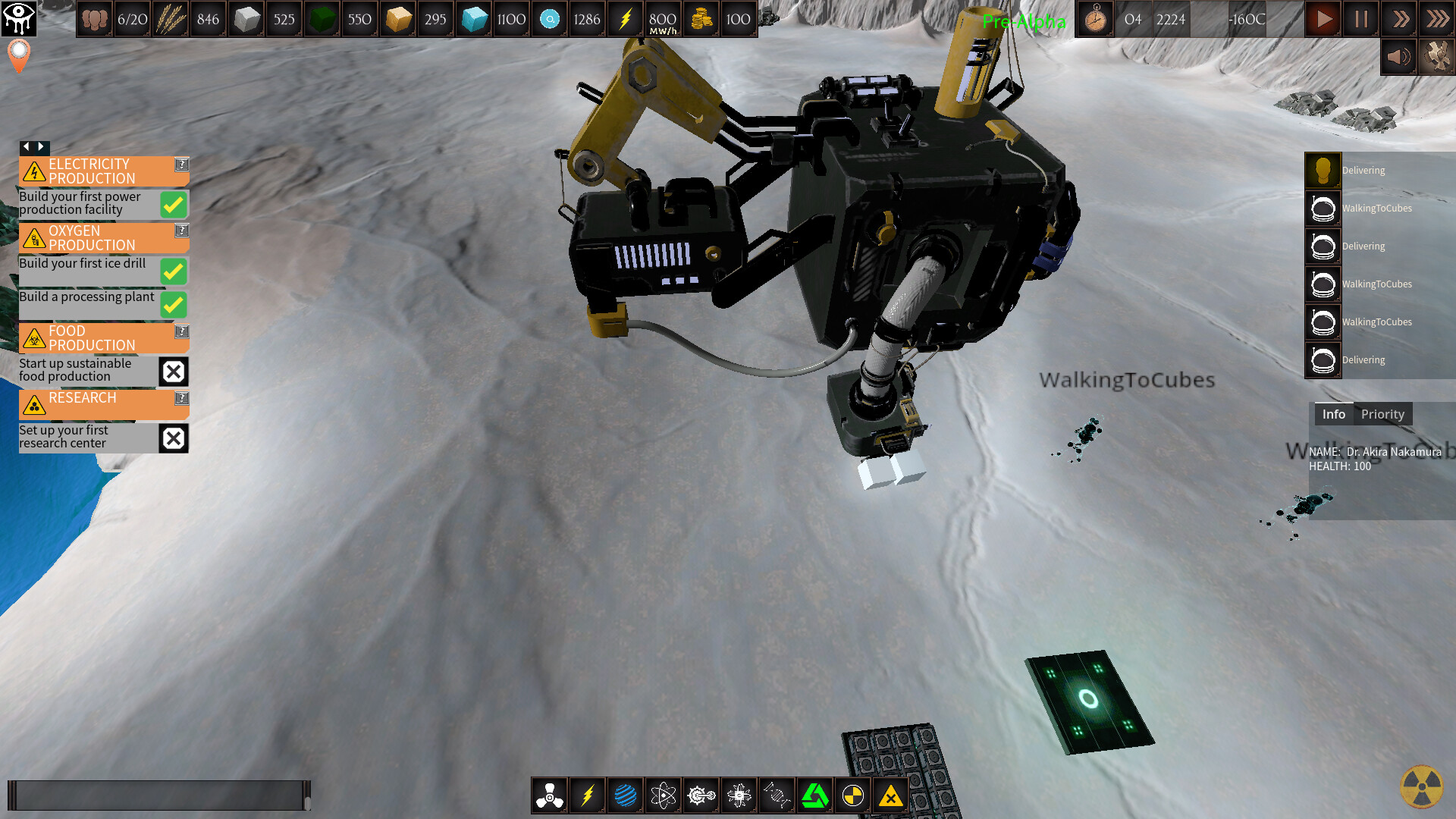Screen dimensions: 1456x819
Task: Toggle the ice drill objective checkmark
Action: 174,271
